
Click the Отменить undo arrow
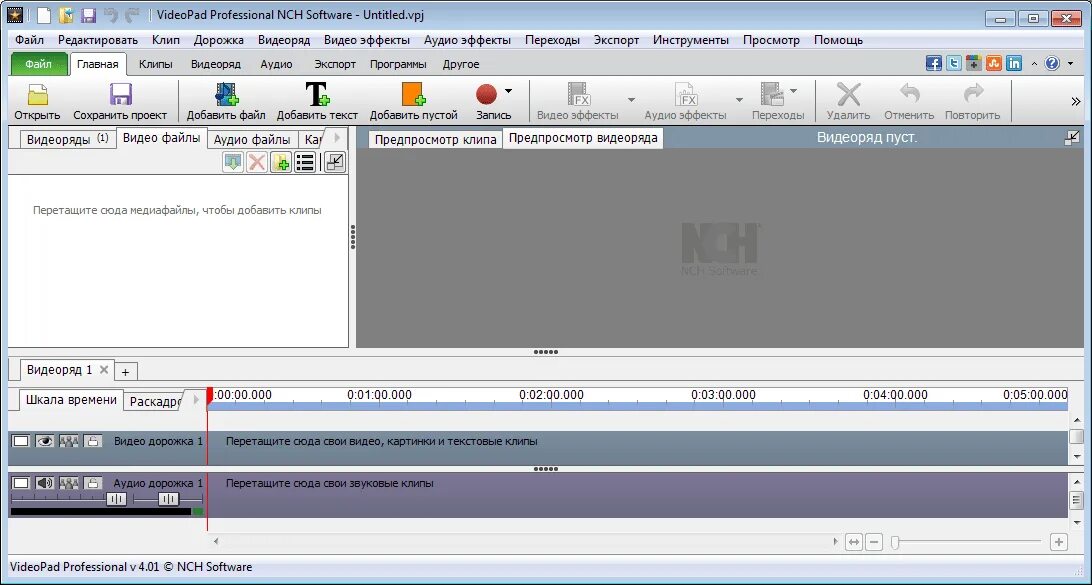(x=910, y=93)
